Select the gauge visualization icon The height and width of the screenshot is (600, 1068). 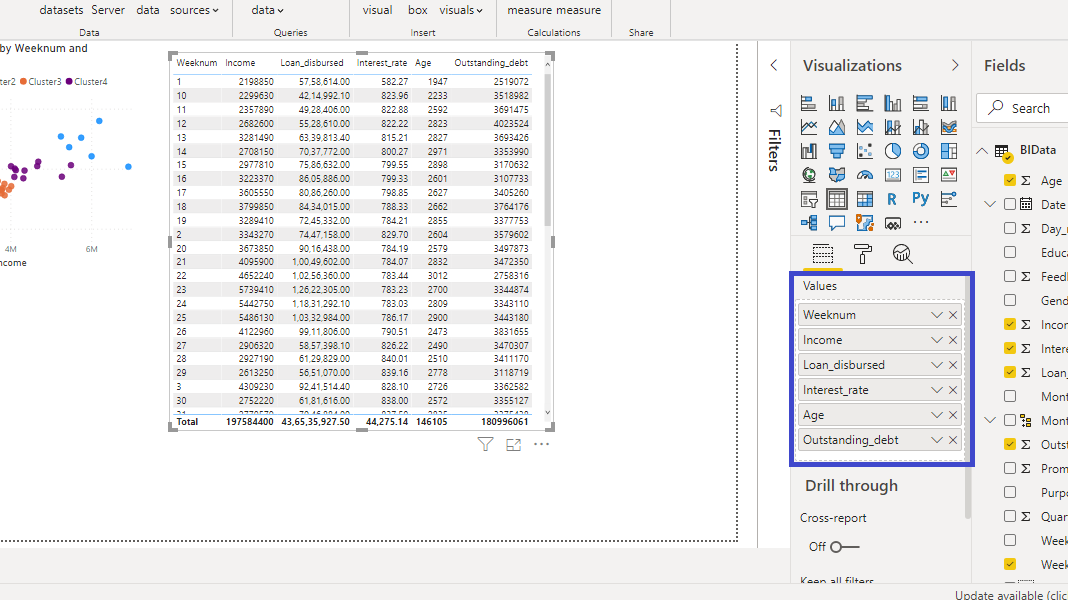pyautogui.click(x=865, y=175)
